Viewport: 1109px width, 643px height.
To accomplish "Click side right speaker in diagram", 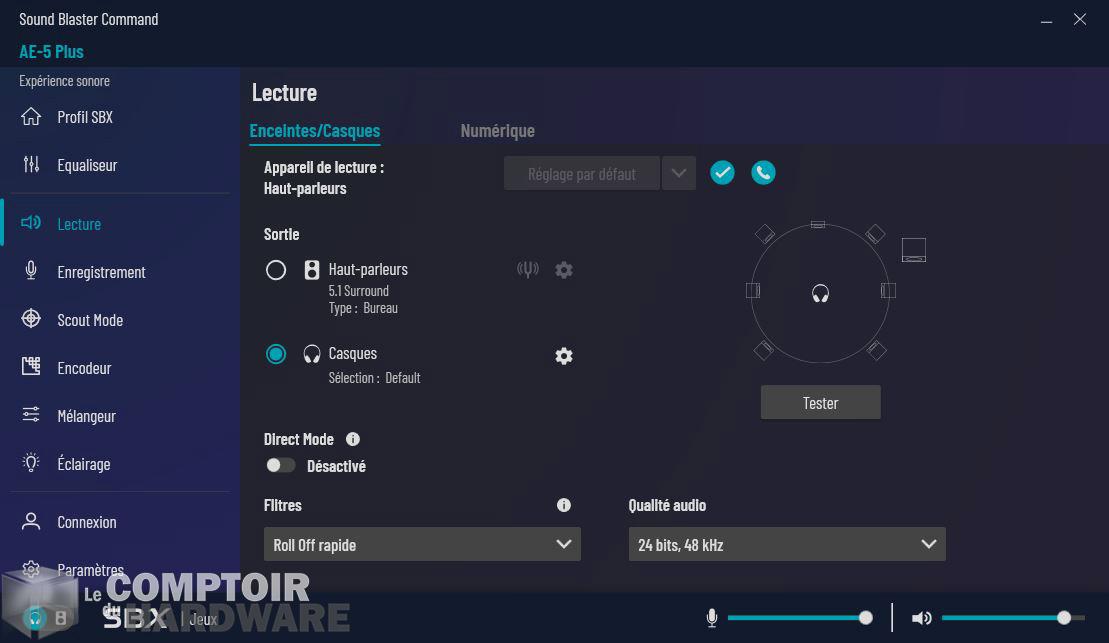I will pyautogui.click(x=888, y=290).
